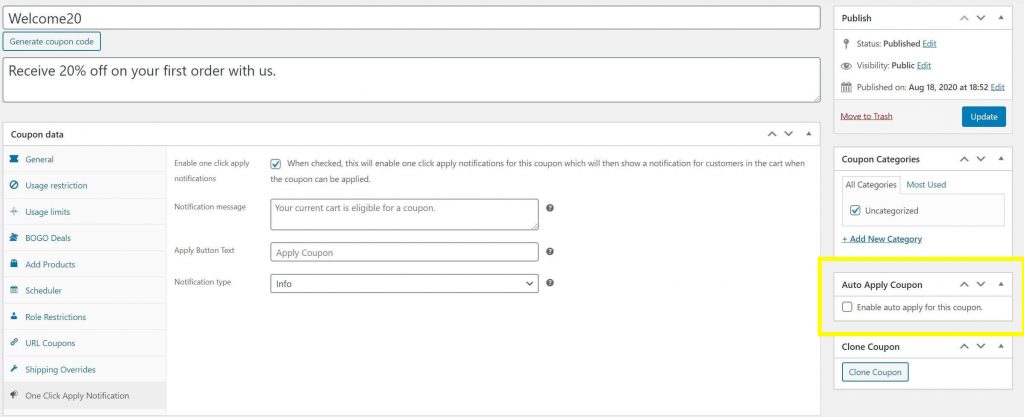Open the Usage restriction tab
The image size is (1024, 417).
click(84, 185)
